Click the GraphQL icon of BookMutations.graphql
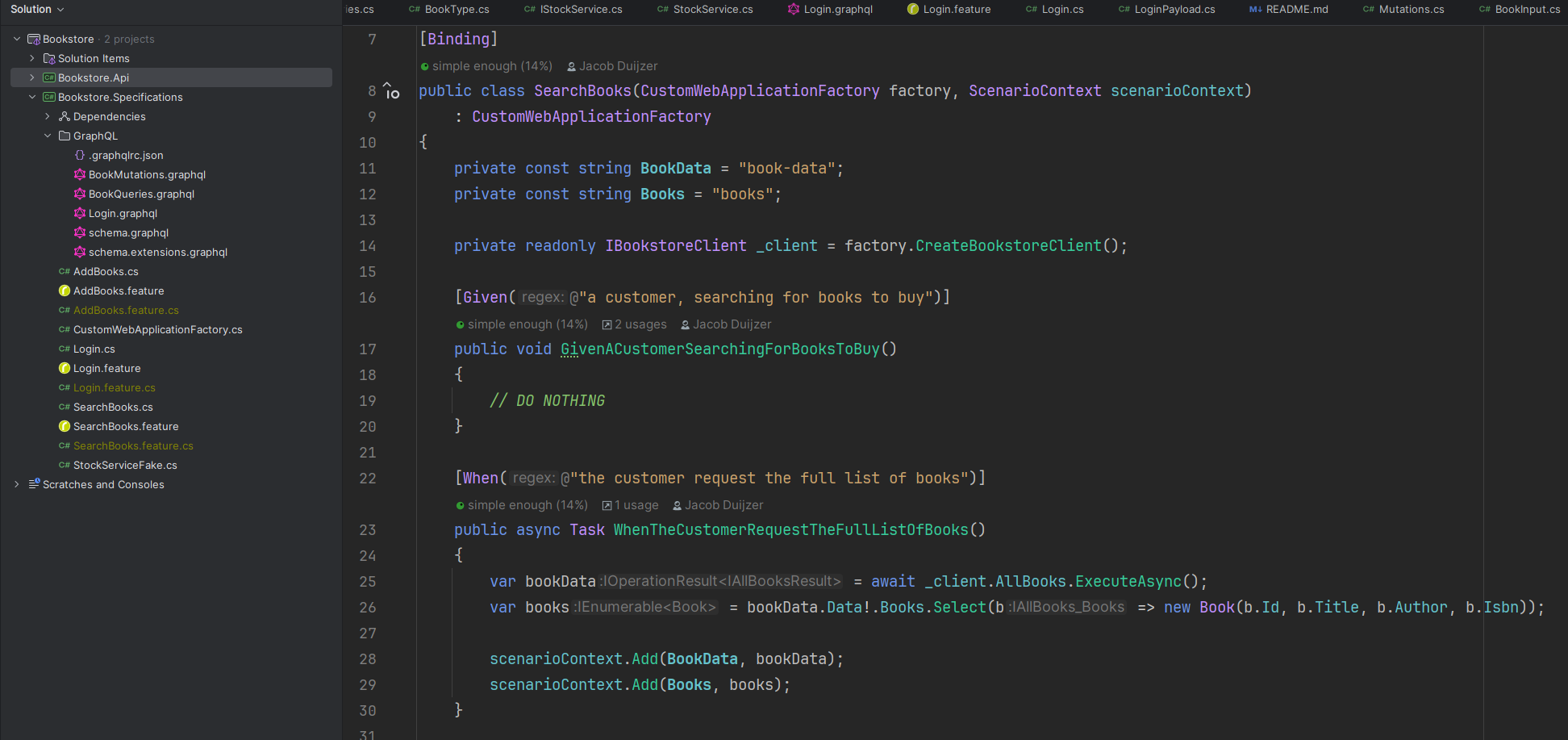Image resolution: width=1568 pixels, height=740 pixels. point(80,174)
